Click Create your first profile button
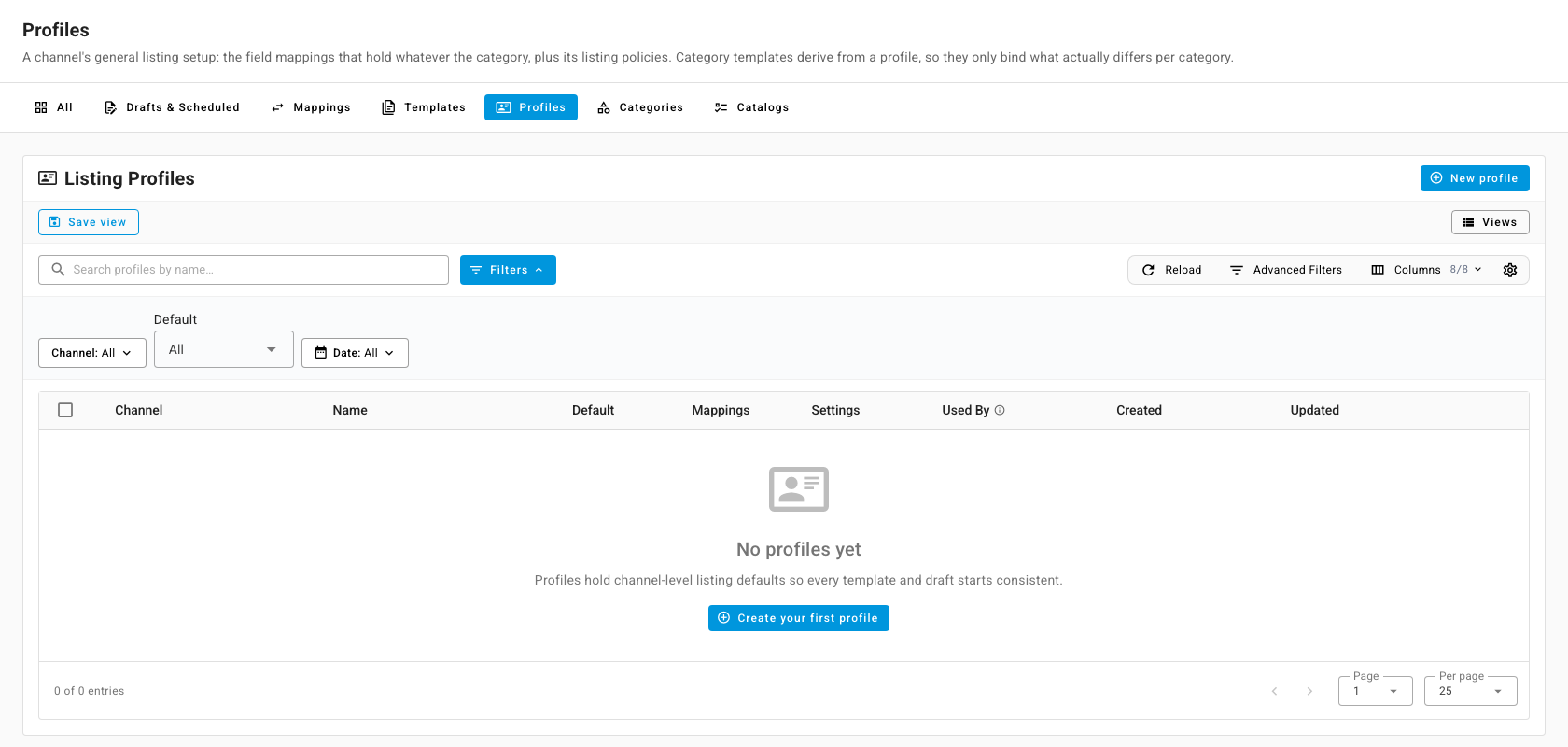Screen dimensions: 1568x747 (x=799, y=618)
